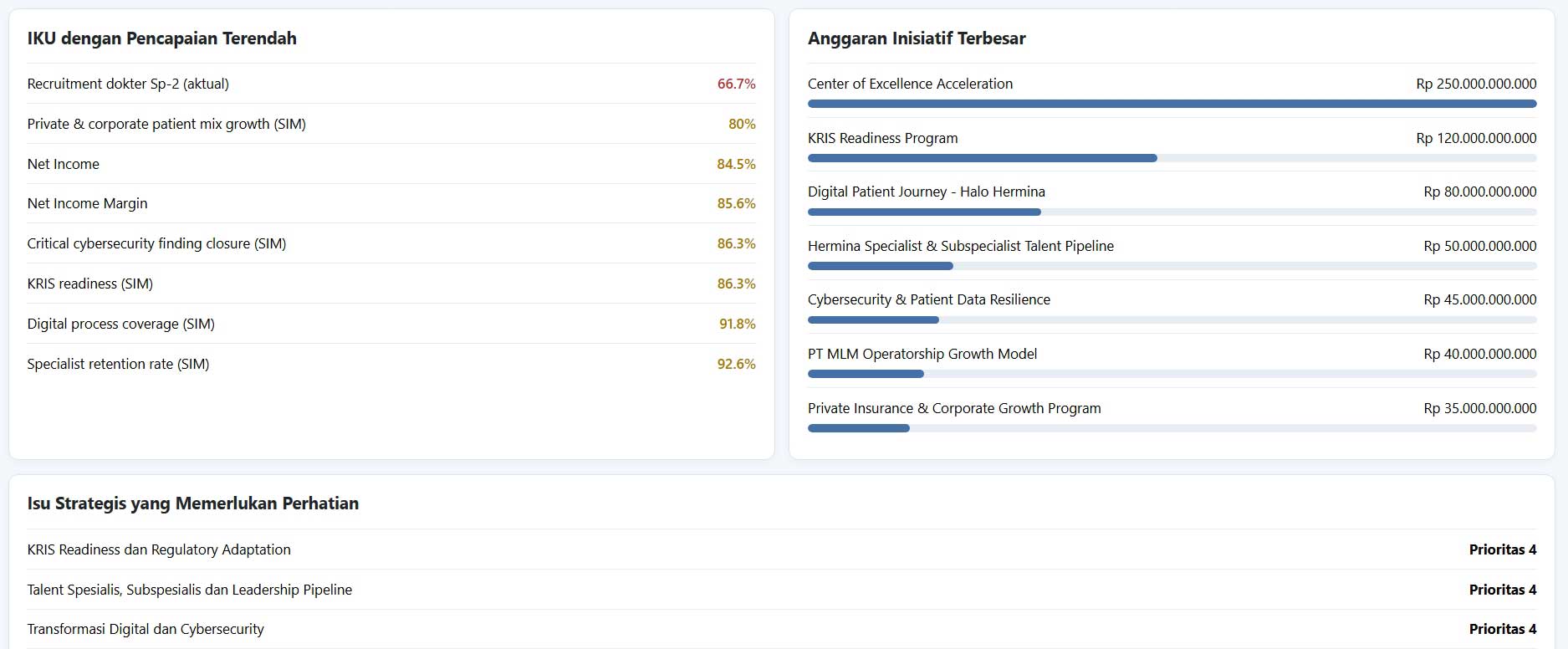1568x649 pixels.
Task: Click the Digital Patient Journey budget bar
Action: (x=1172, y=212)
